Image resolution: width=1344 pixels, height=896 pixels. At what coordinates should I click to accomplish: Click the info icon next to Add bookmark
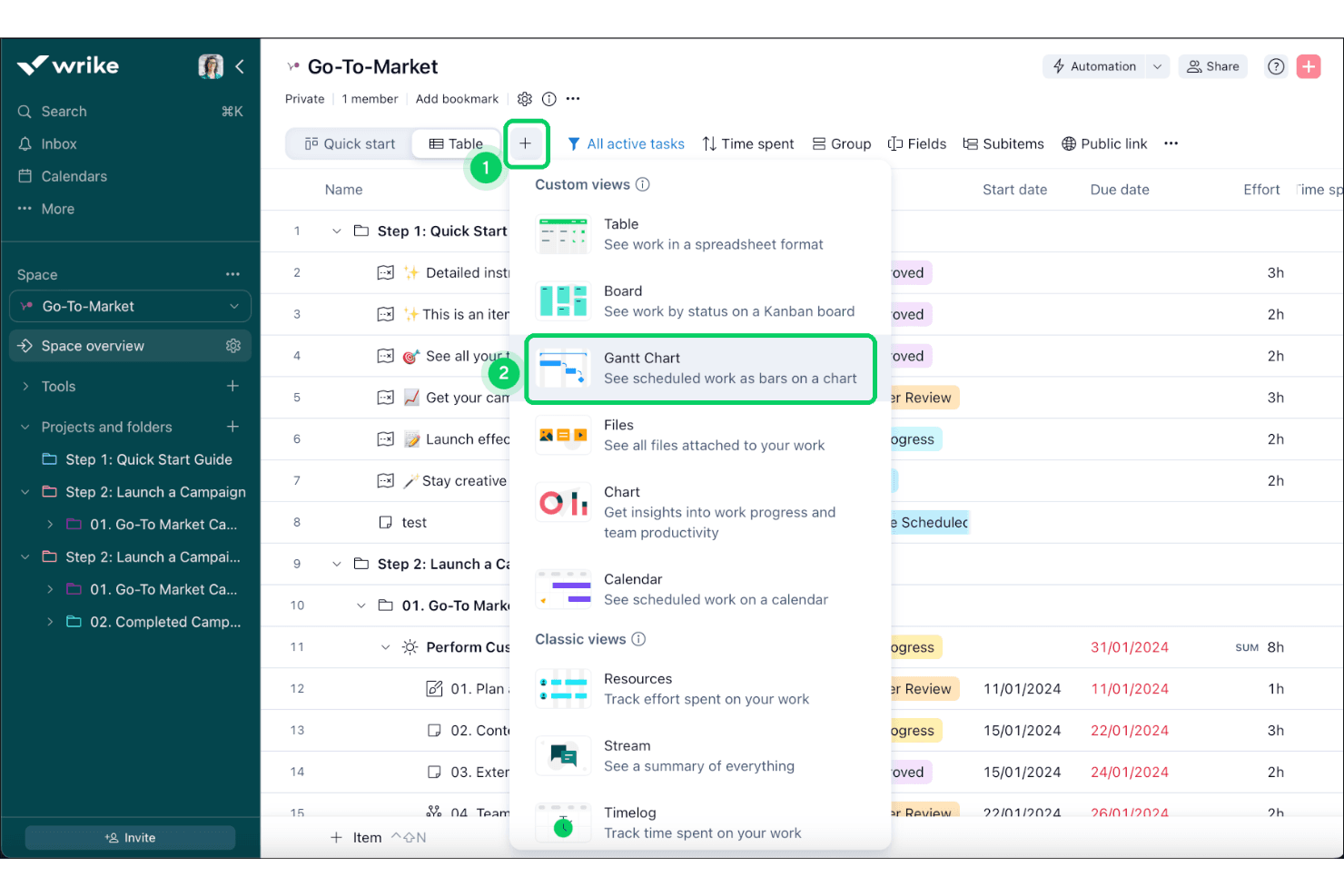click(549, 99)
